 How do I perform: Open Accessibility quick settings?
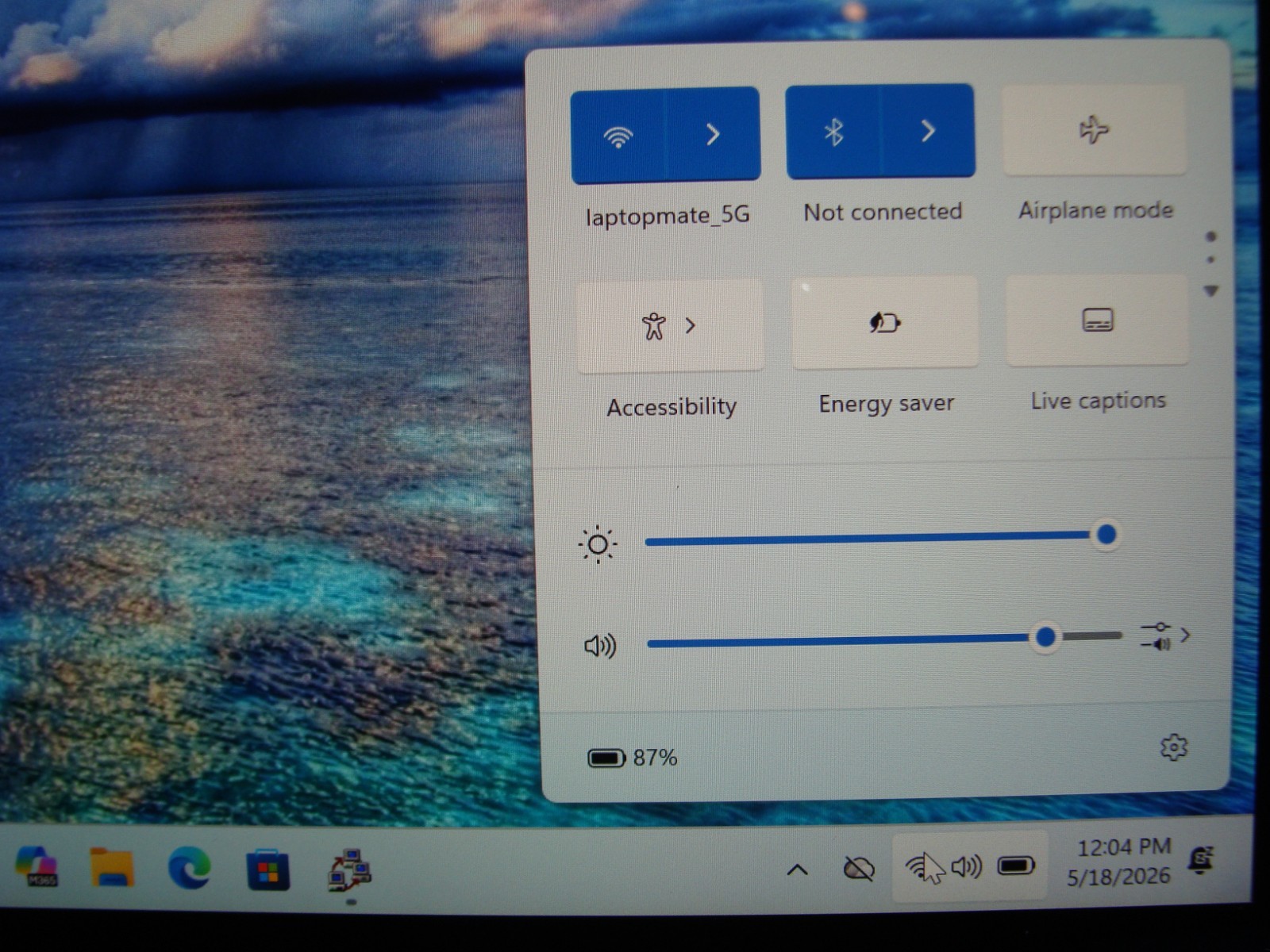click(x=670, y=325)
